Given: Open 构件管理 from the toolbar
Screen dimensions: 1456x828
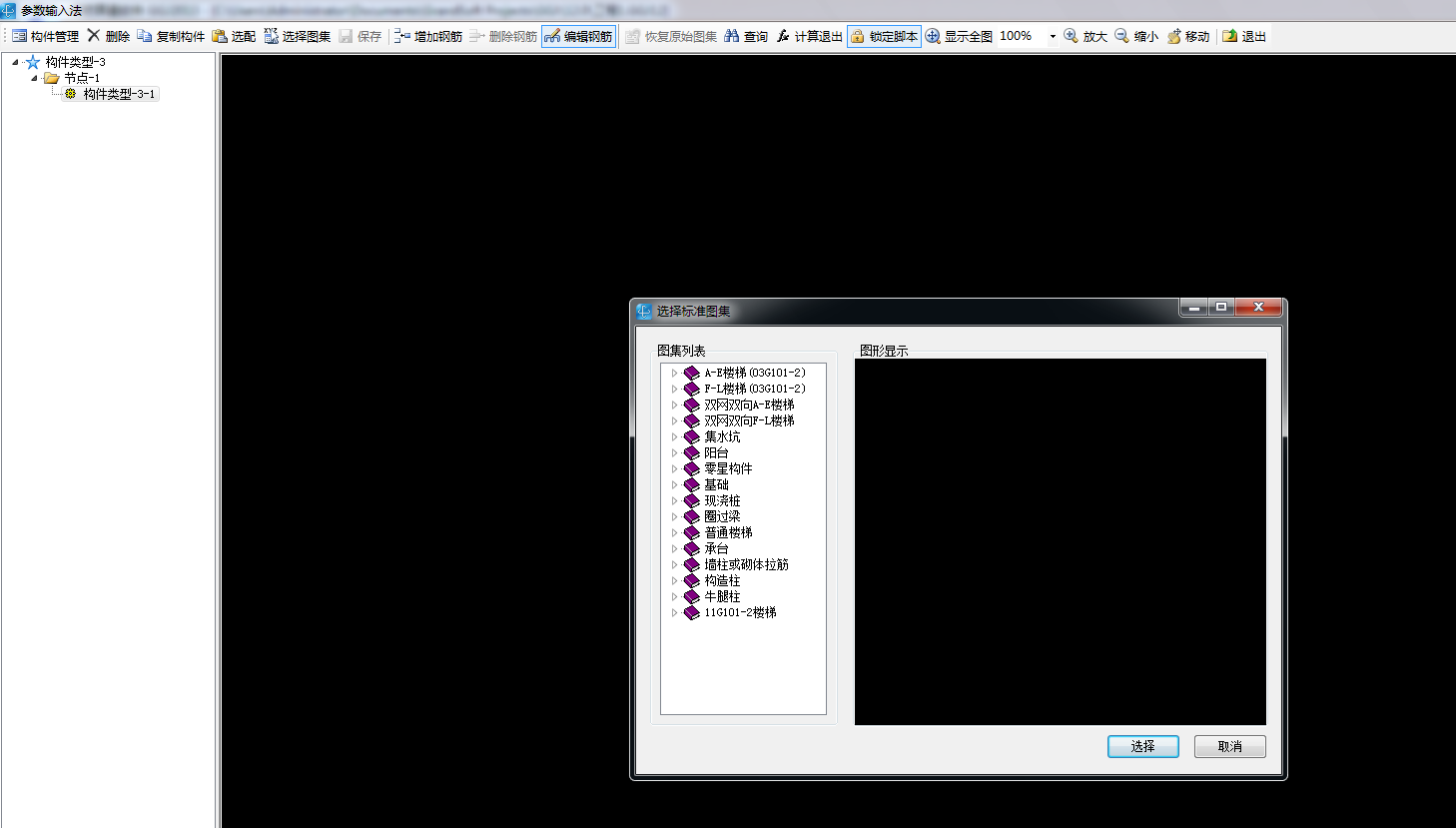Looking at the screenshot, I should 46,36.
